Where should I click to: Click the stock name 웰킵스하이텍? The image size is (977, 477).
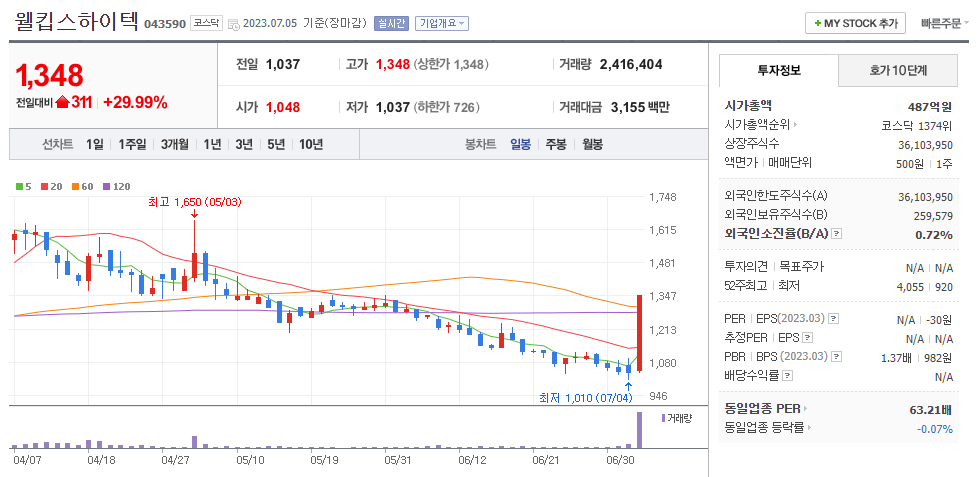[x=75, y=22]
